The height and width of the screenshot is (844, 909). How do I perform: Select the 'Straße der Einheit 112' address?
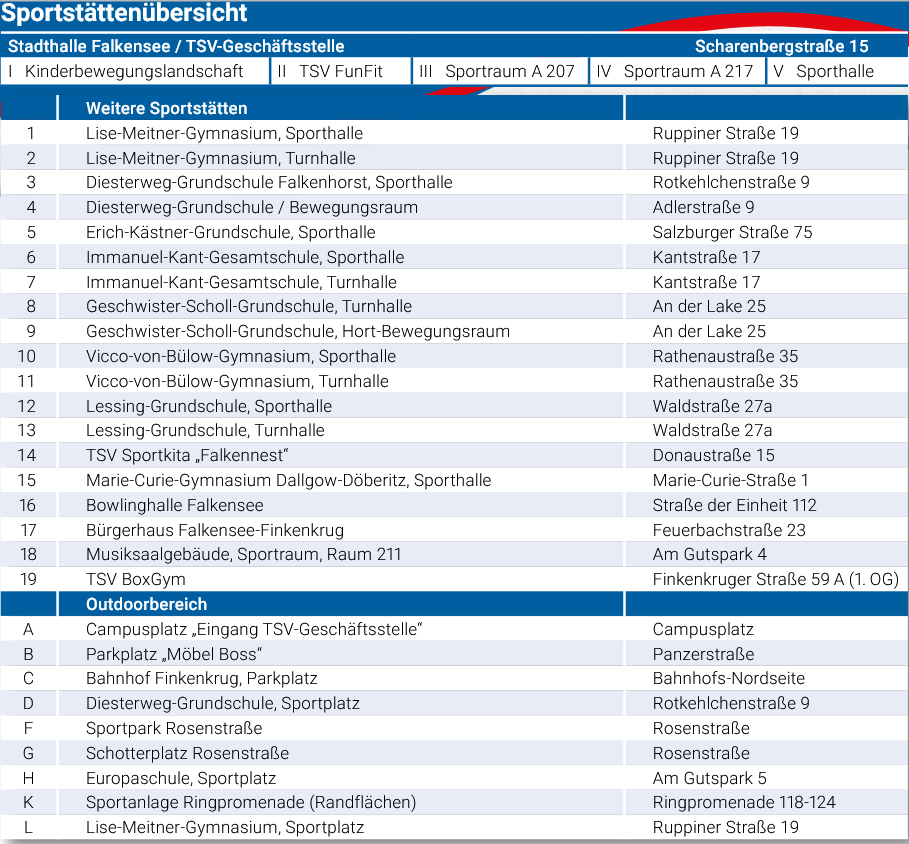pos(735,505)
